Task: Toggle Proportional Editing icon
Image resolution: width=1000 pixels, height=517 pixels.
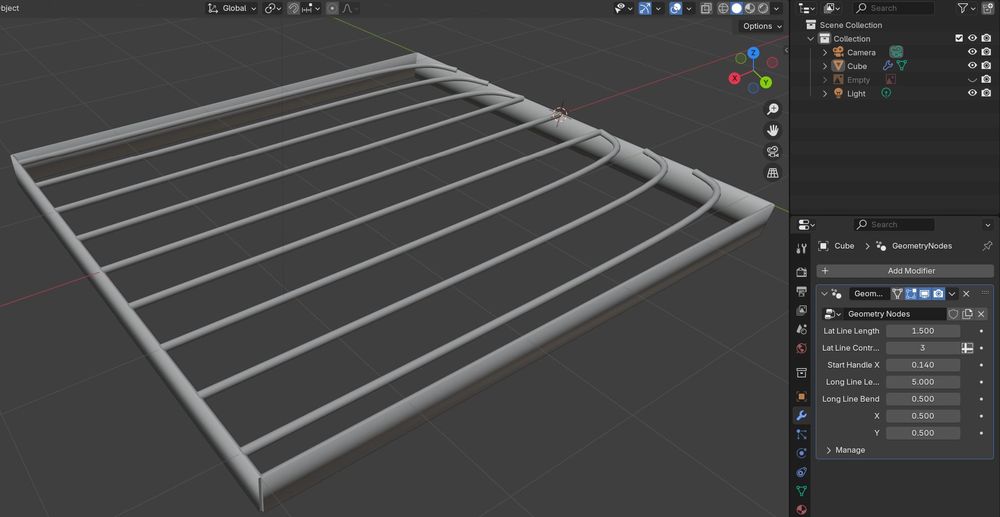Action: tap(332, 8)
